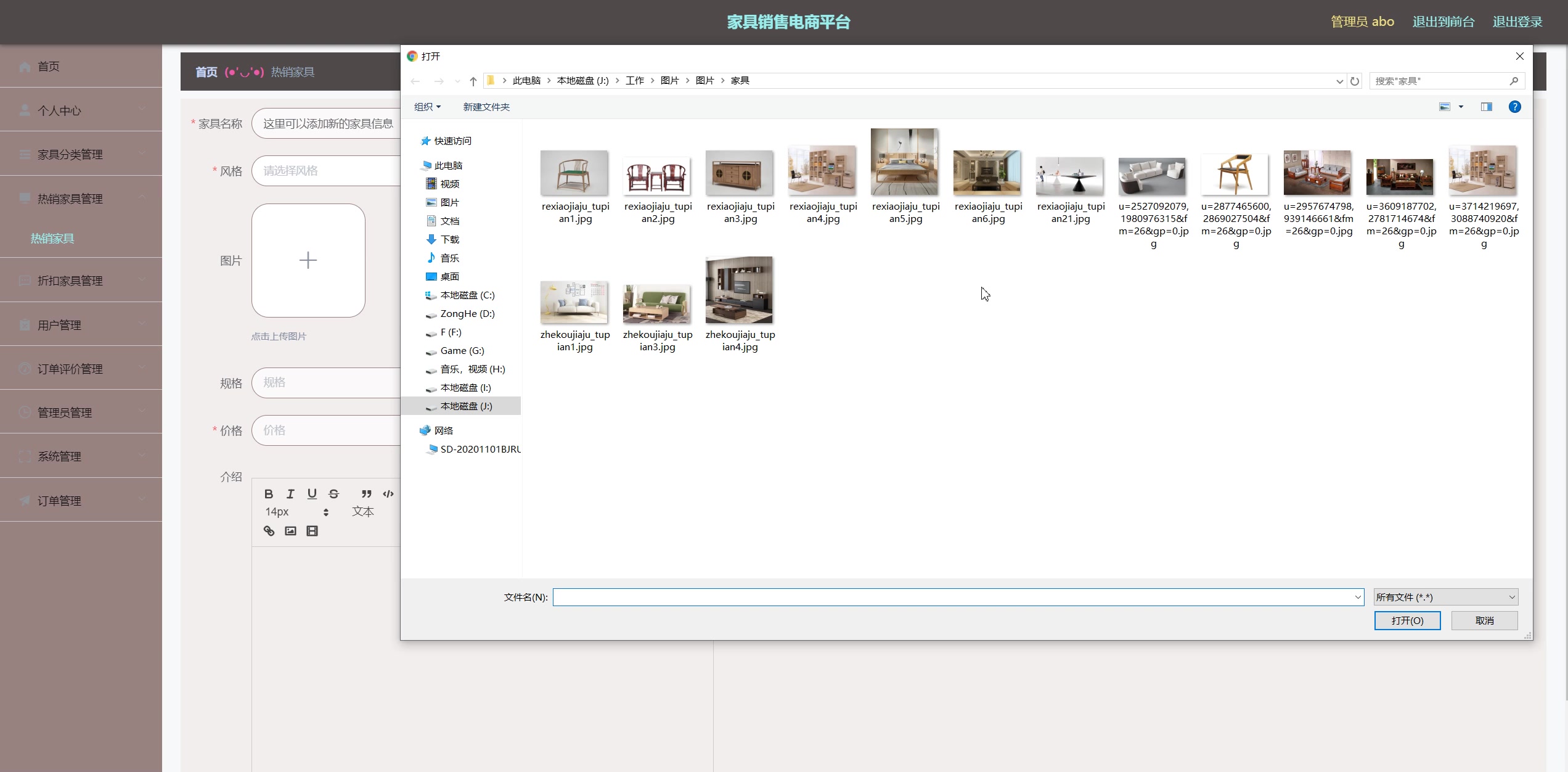Refresh the current folder view
The width and height of the screenshot is (1568, 772).
point(1355,81)
